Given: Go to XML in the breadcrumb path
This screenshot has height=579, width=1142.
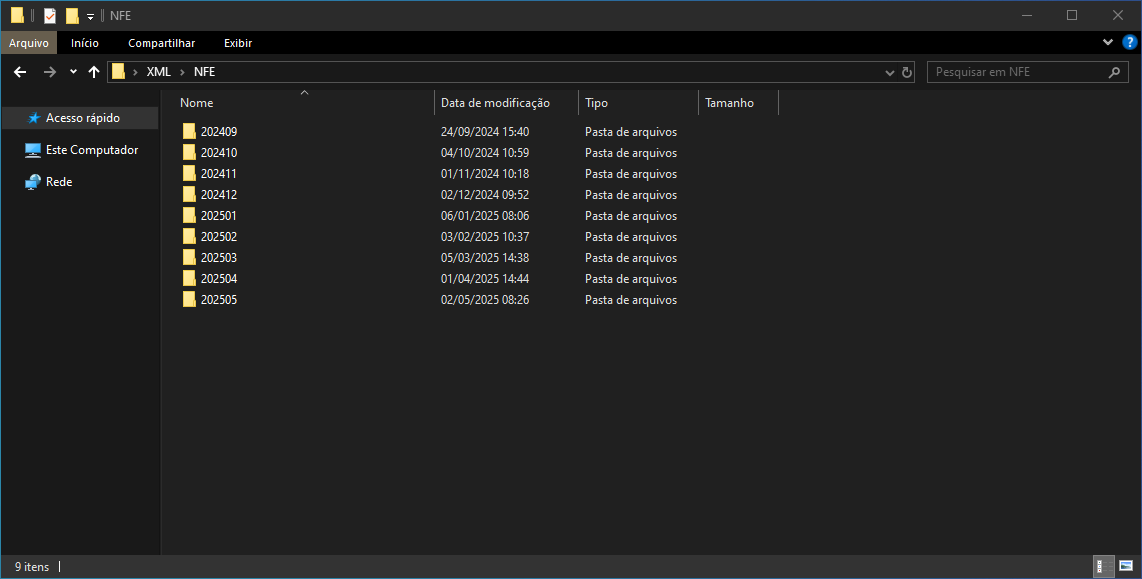Looking at the screenshot, I should coord(158,72).
